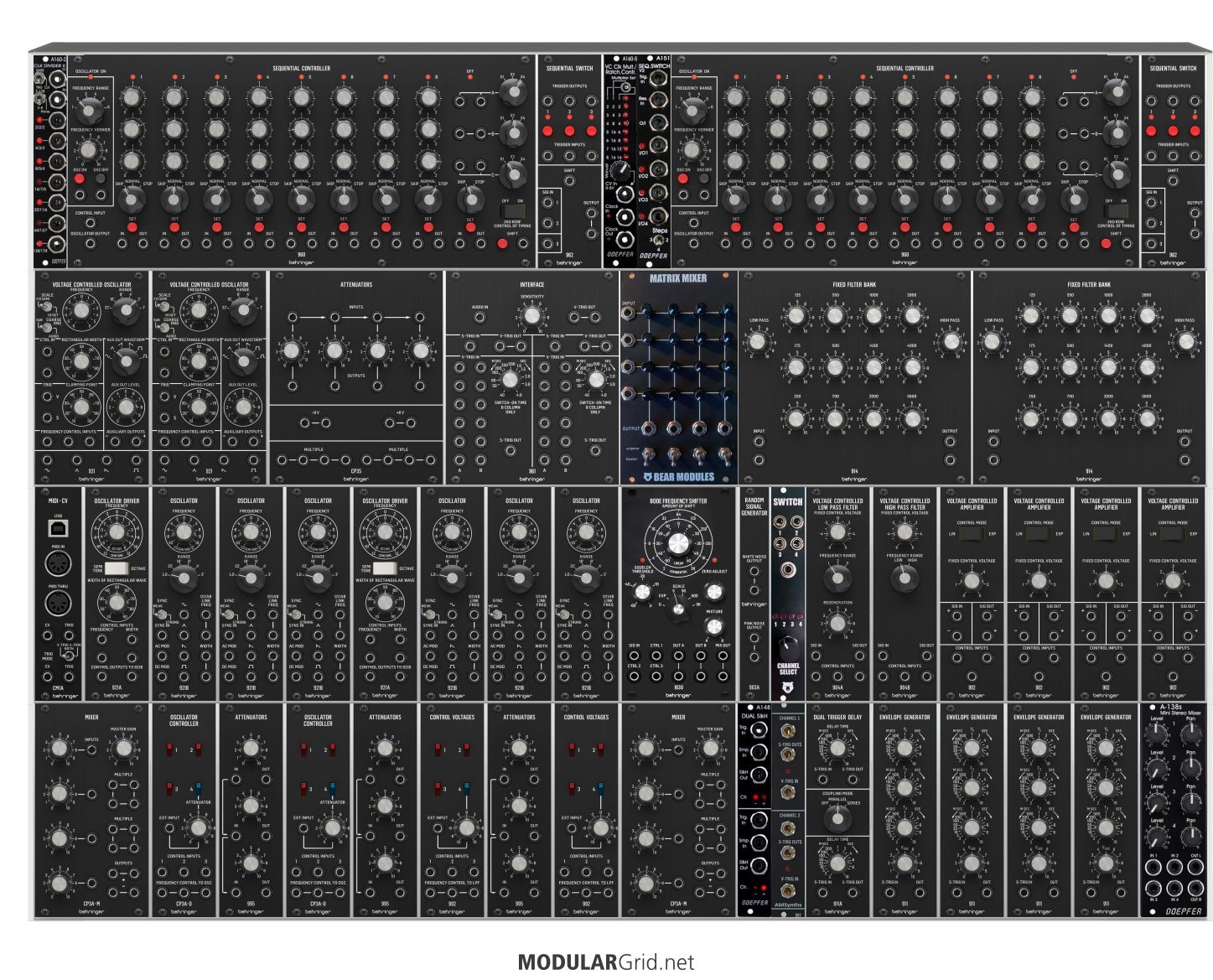Click the "MIDI-CV" module title
Viewport: 1213px width, 980px height.
click(58, 500)
